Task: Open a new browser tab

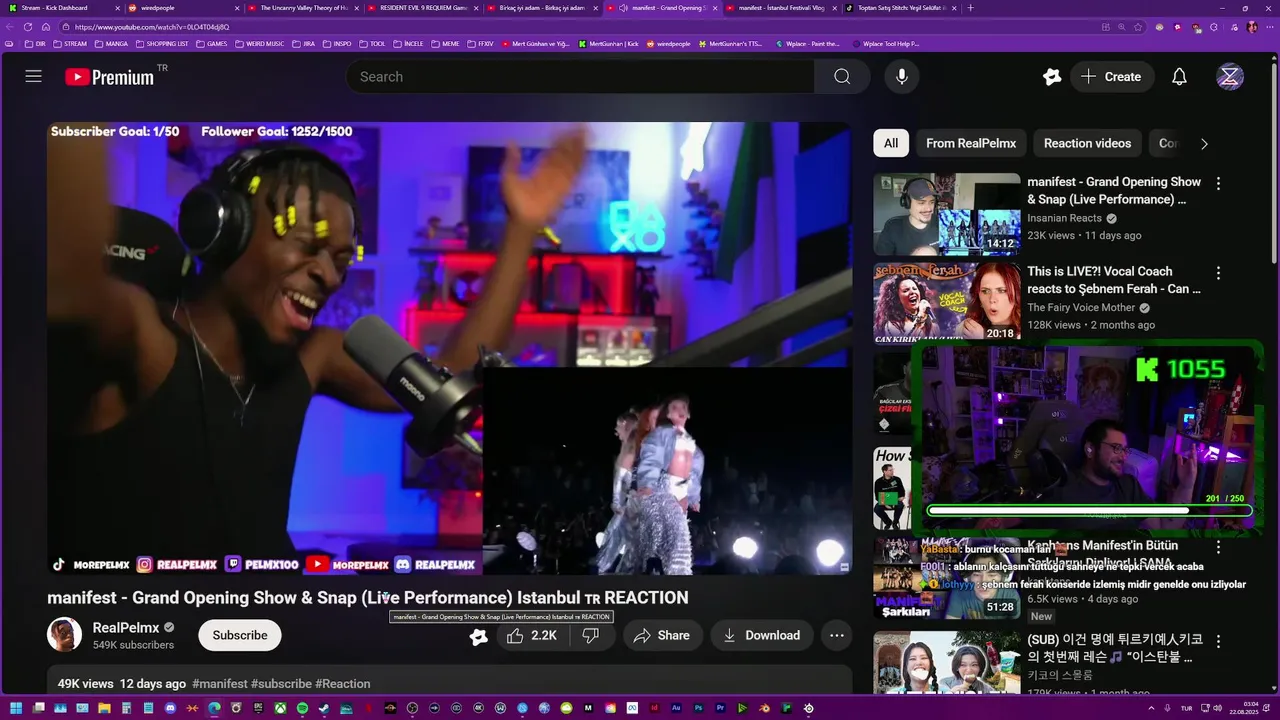Action: (x=970, y=8)
